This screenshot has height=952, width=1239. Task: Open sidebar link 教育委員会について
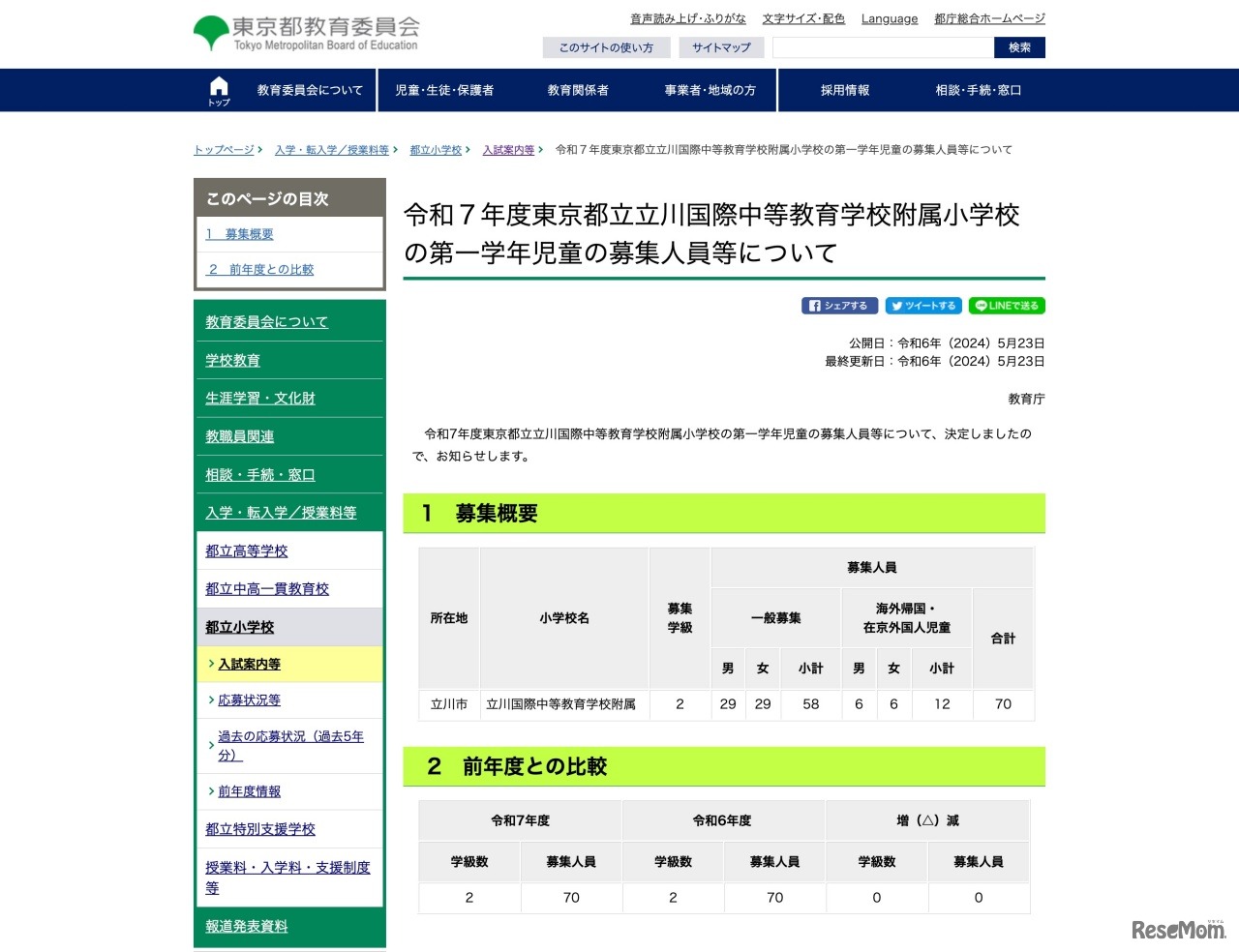coord(266,322)
